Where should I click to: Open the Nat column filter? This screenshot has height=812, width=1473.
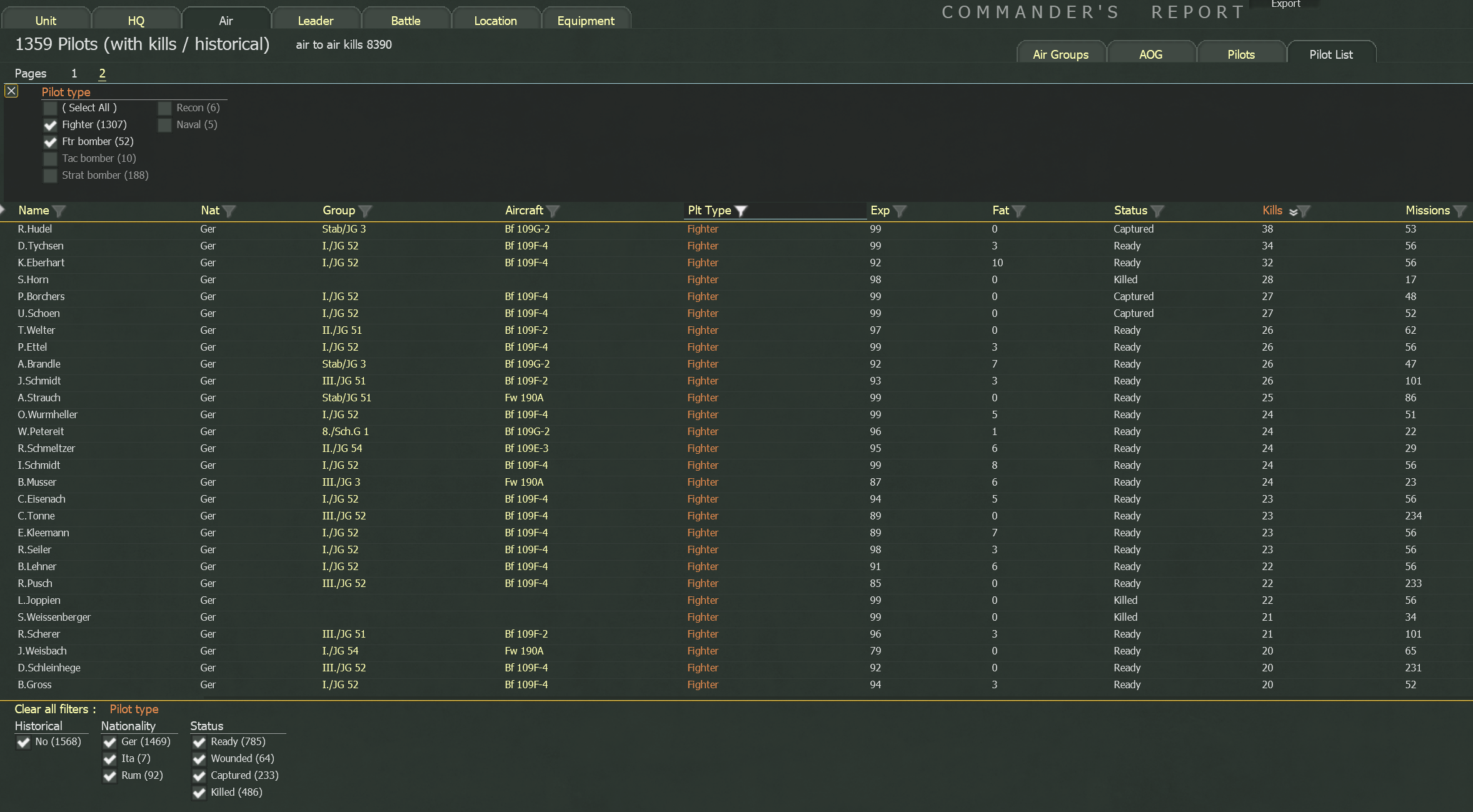click(x=230, y=211)
